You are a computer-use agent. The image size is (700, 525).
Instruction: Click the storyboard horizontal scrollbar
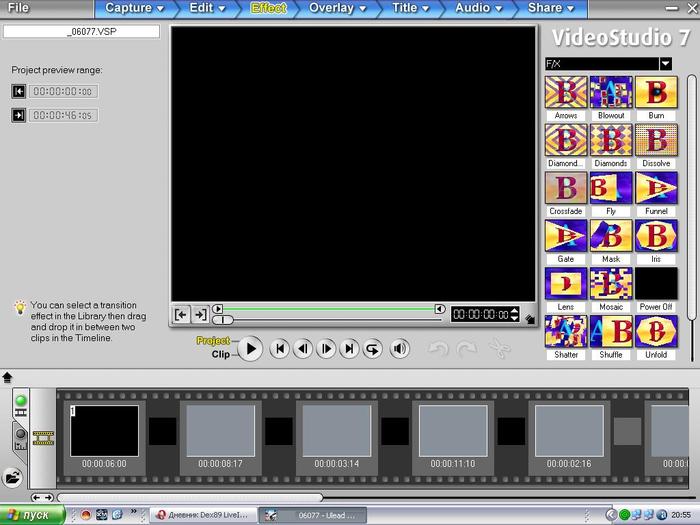(x=190, y=497)
